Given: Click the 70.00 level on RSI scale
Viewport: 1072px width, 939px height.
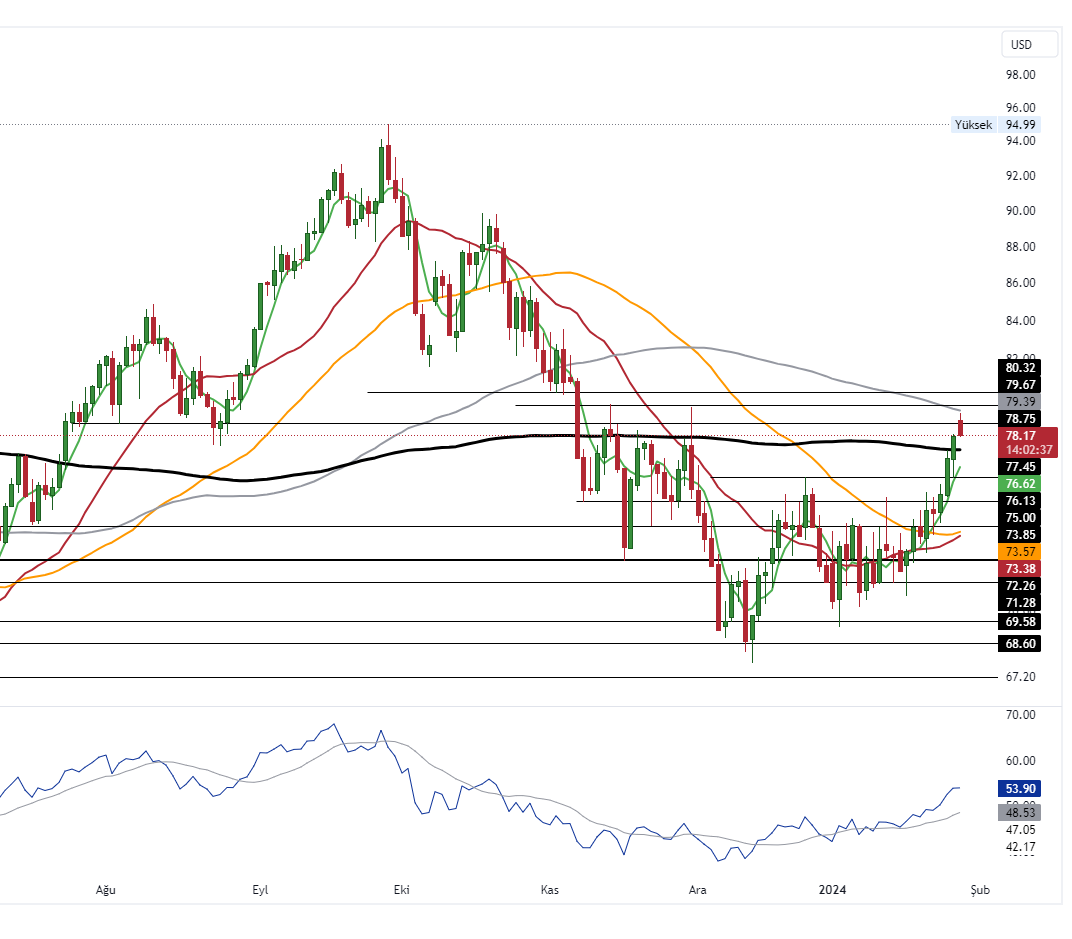Looking at the screenshot, I should [x=1020, y=715].
